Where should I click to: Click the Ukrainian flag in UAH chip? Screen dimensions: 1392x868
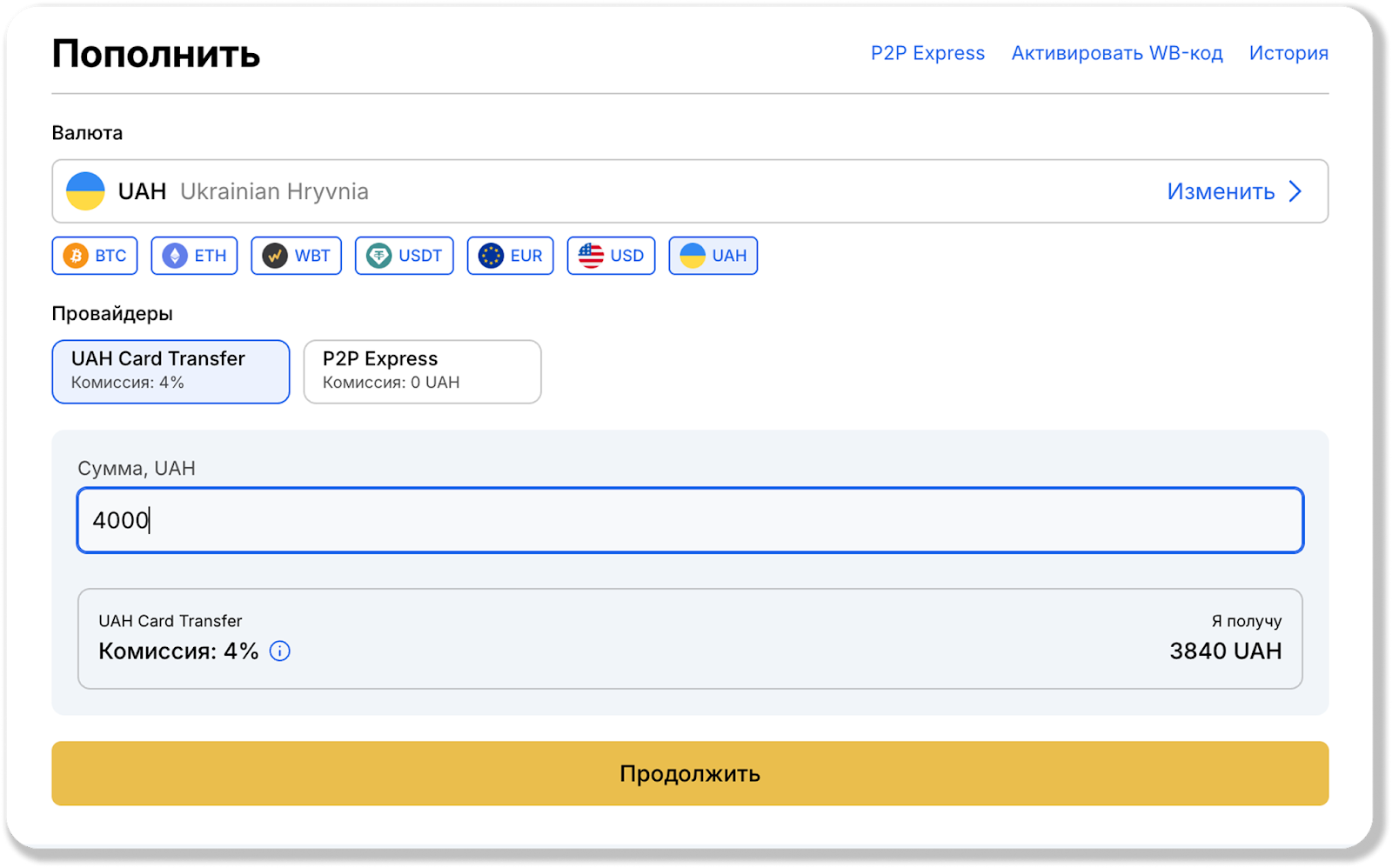[x=693, y=256]
